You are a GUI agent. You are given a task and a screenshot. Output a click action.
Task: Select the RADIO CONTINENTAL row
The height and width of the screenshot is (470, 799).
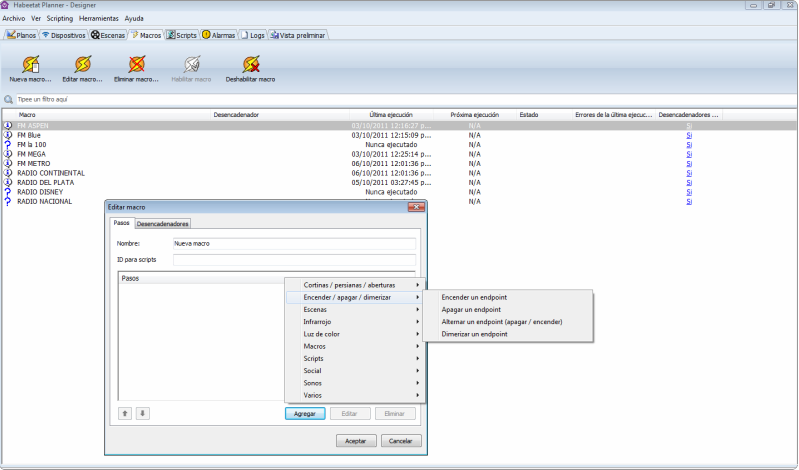pos(400,173)
